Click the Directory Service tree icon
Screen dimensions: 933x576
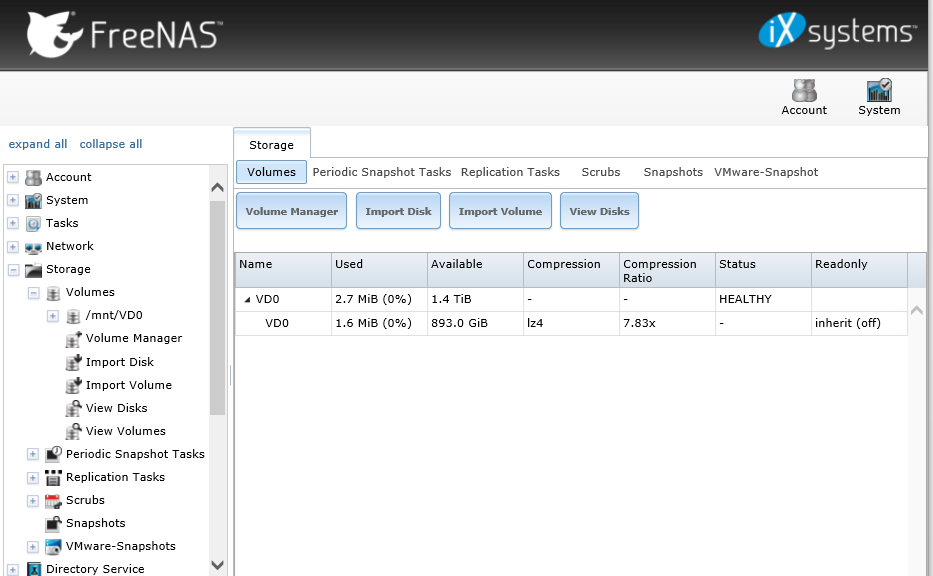coord(33,569)
